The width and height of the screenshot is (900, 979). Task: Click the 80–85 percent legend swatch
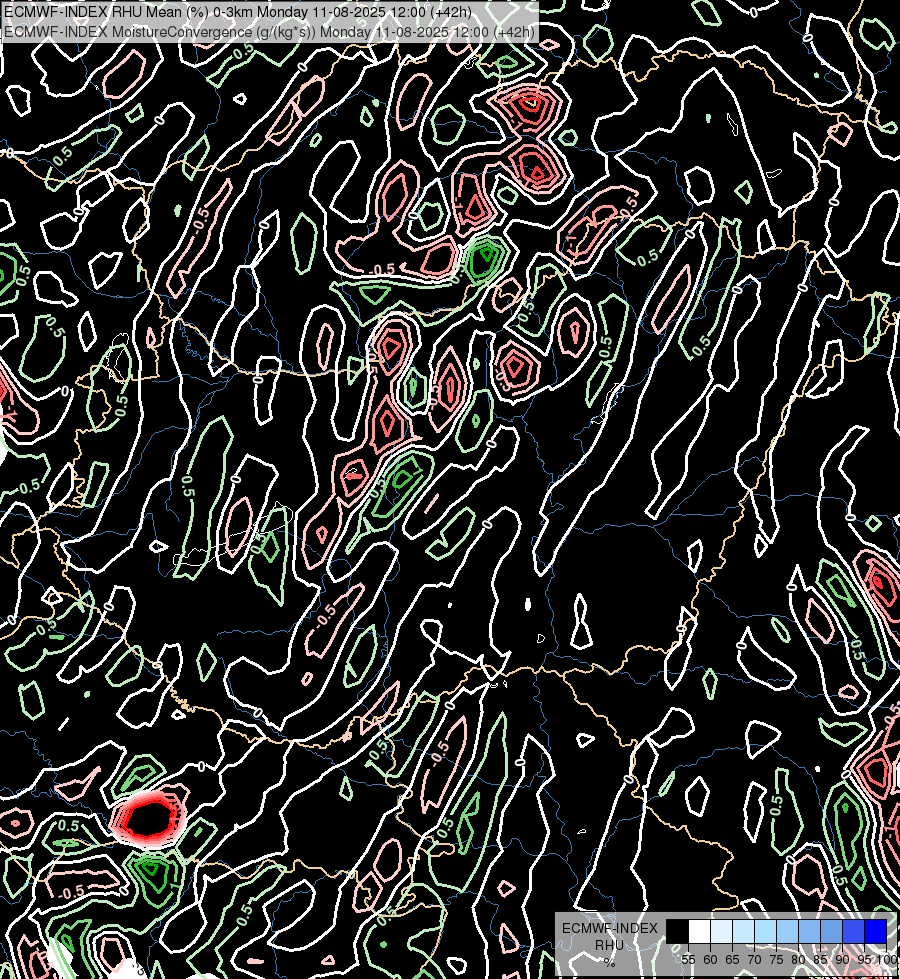click(x=809, y=932)
